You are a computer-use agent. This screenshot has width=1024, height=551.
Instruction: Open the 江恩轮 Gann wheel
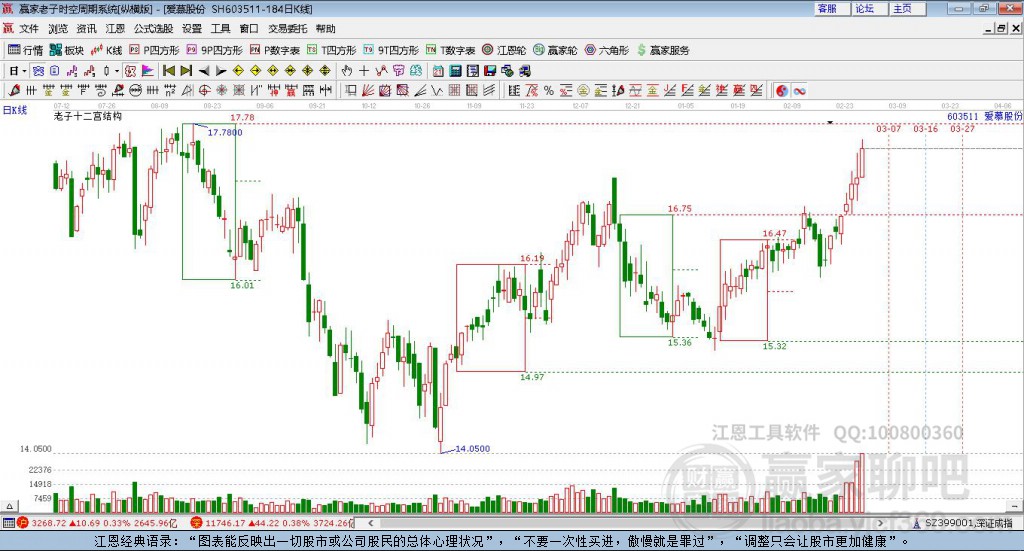pos(504,50)
